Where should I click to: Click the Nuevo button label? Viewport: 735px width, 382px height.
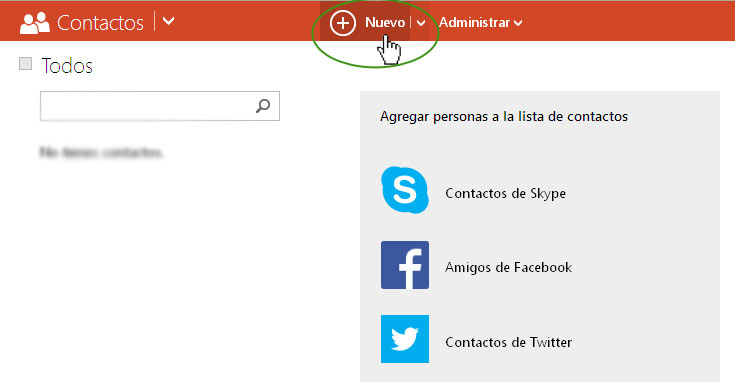[385, 22]
